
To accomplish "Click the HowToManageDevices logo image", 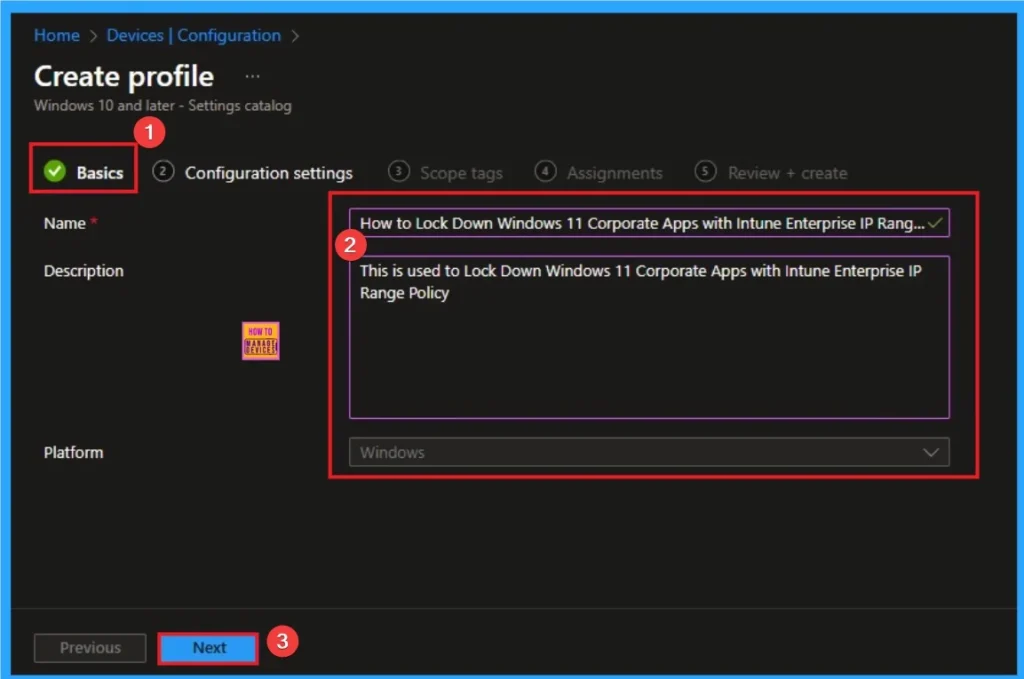I will point(259,340).
